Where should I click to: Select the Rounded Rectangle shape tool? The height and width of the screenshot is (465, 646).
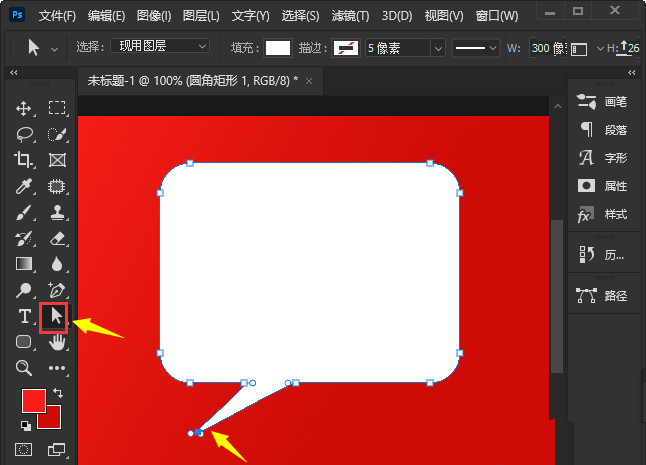coord(23,342)
